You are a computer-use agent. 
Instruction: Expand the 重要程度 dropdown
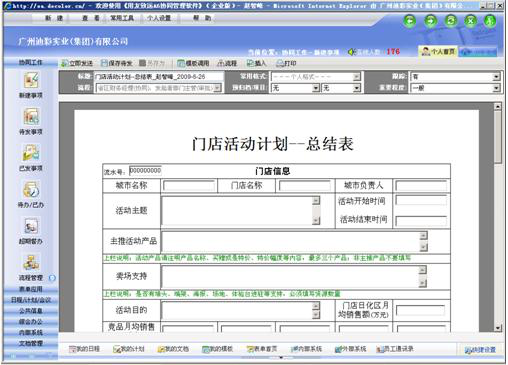point(496,88)
